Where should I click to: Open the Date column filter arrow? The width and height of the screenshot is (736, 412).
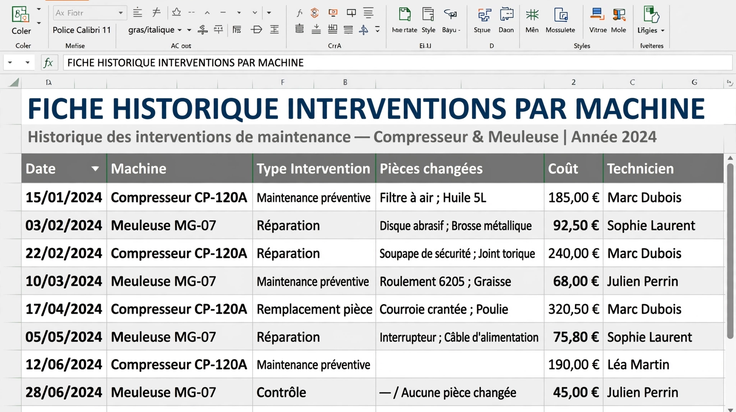pyautogui.click(x=95, y=168)
